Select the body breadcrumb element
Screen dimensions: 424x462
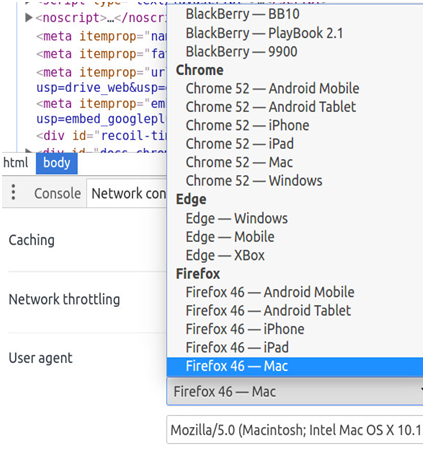pyautogui.click(x=57, y=163)
